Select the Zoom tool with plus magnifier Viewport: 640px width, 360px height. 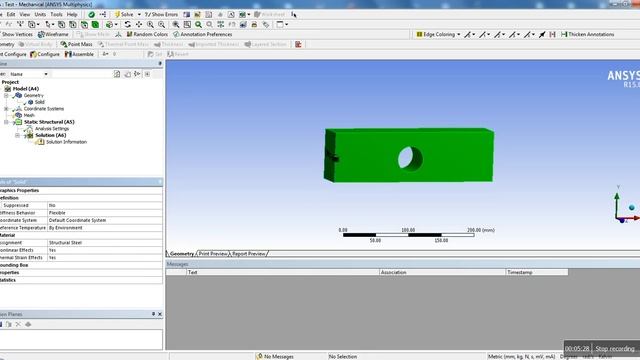coord(150,24)
